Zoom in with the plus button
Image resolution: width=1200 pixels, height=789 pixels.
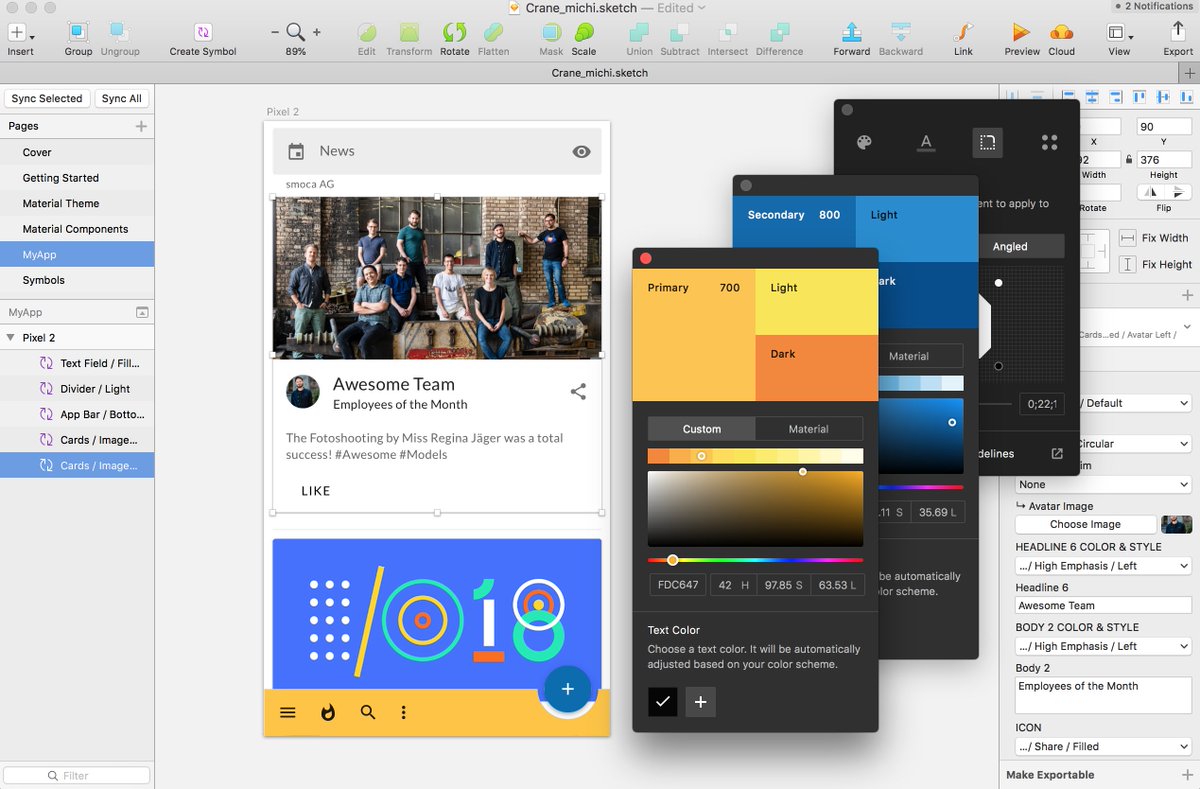point(317,32)
